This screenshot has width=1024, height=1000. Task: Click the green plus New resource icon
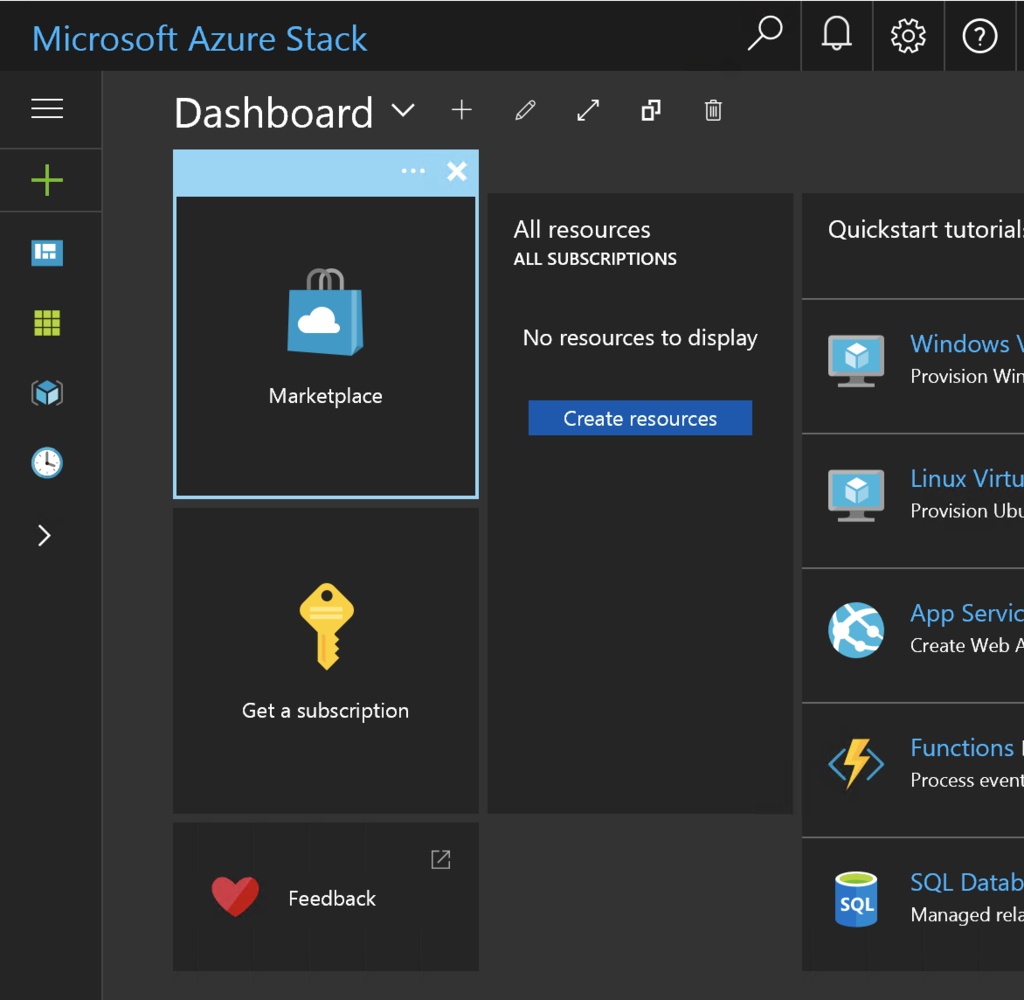pos(47,181)
